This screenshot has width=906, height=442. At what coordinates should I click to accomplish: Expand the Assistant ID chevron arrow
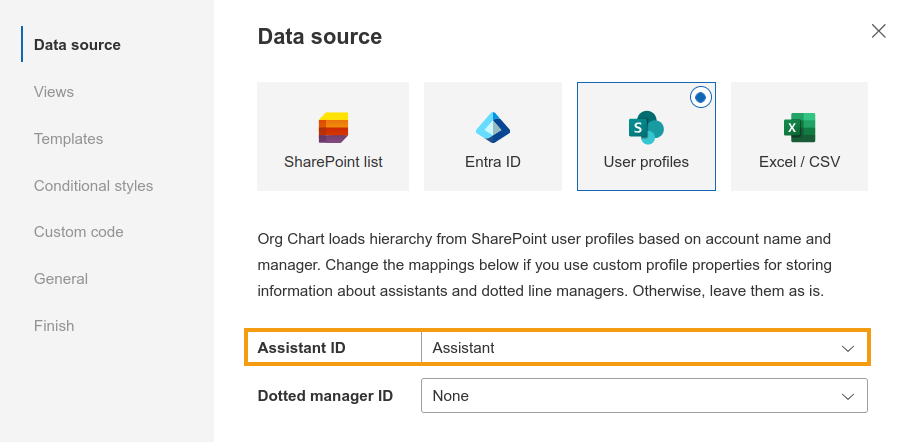tap(848, 348)
